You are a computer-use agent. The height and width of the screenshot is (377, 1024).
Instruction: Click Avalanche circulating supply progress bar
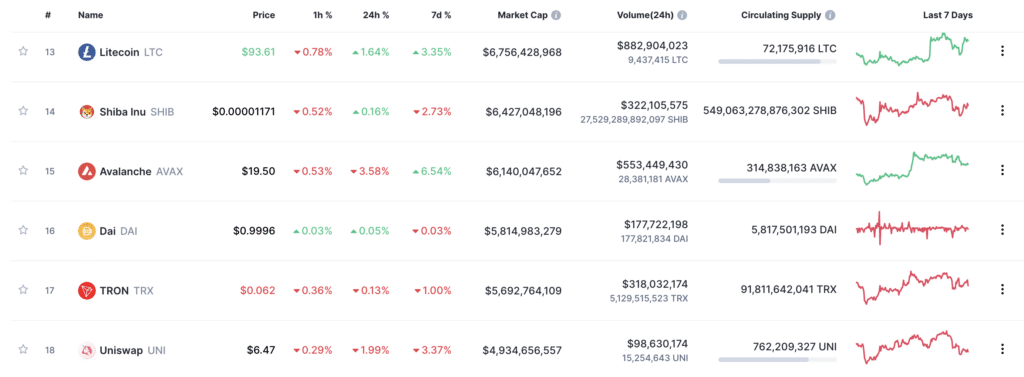[777, 180]
